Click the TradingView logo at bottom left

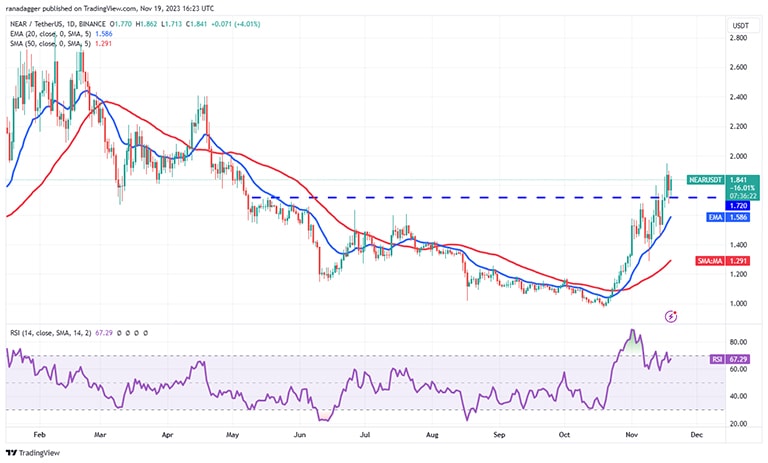33,453
